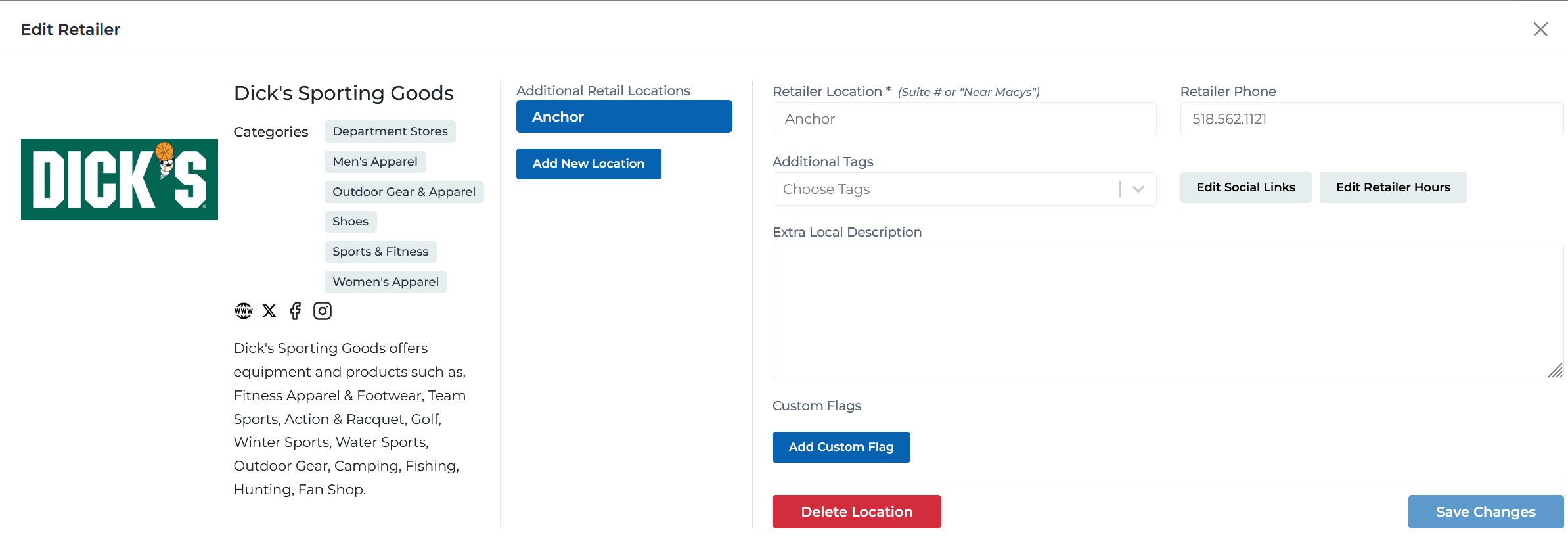Click the Edit Retailer heading

click(x=70, y=30)
